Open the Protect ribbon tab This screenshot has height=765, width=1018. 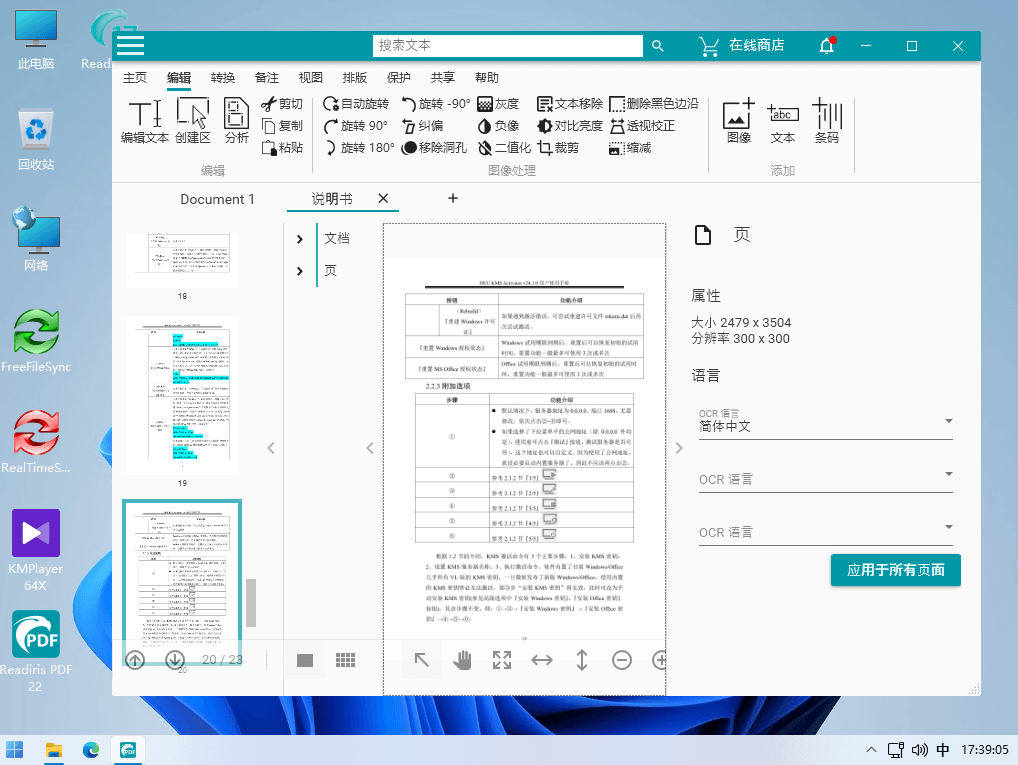pos(399,78)
